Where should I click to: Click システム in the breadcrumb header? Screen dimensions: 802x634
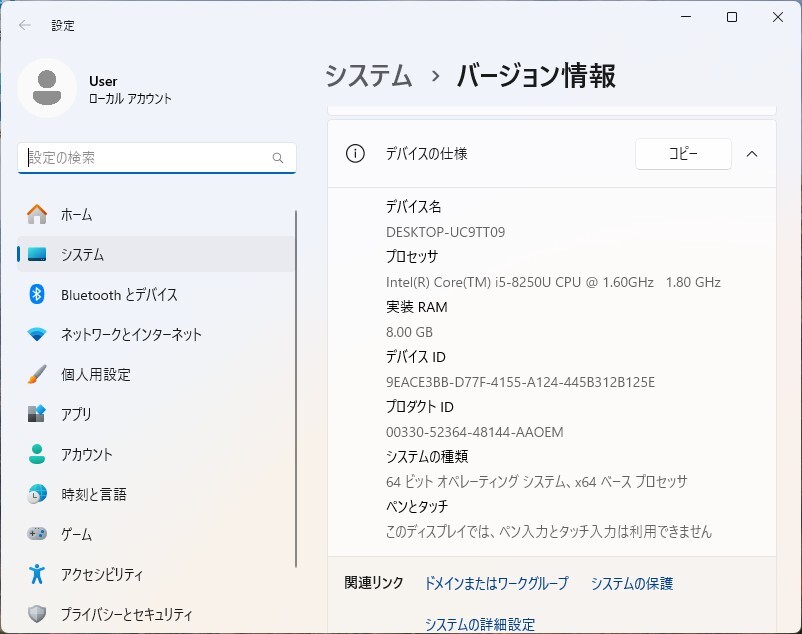[x=368, y=76]
